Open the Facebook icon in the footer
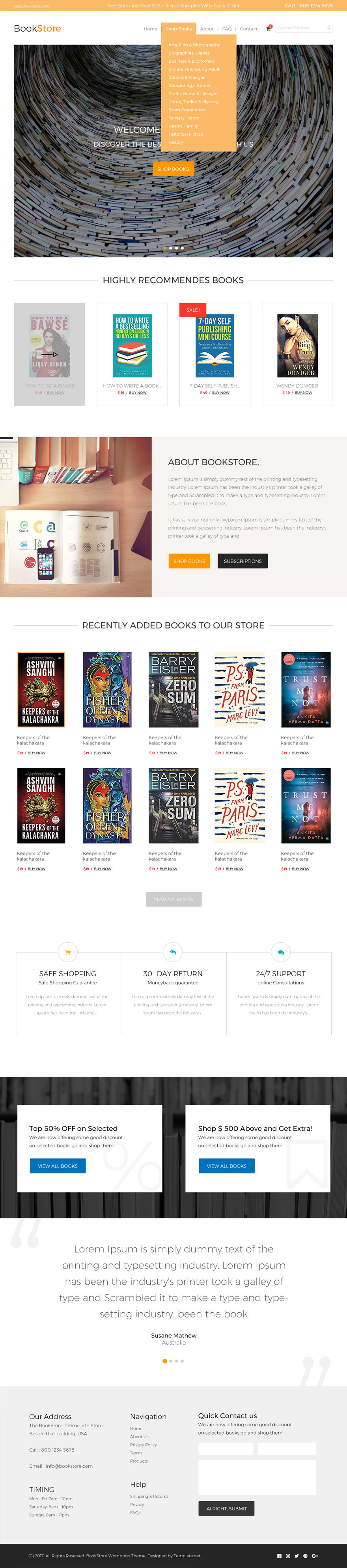 pyautogui.click(x=280, y=1556)
